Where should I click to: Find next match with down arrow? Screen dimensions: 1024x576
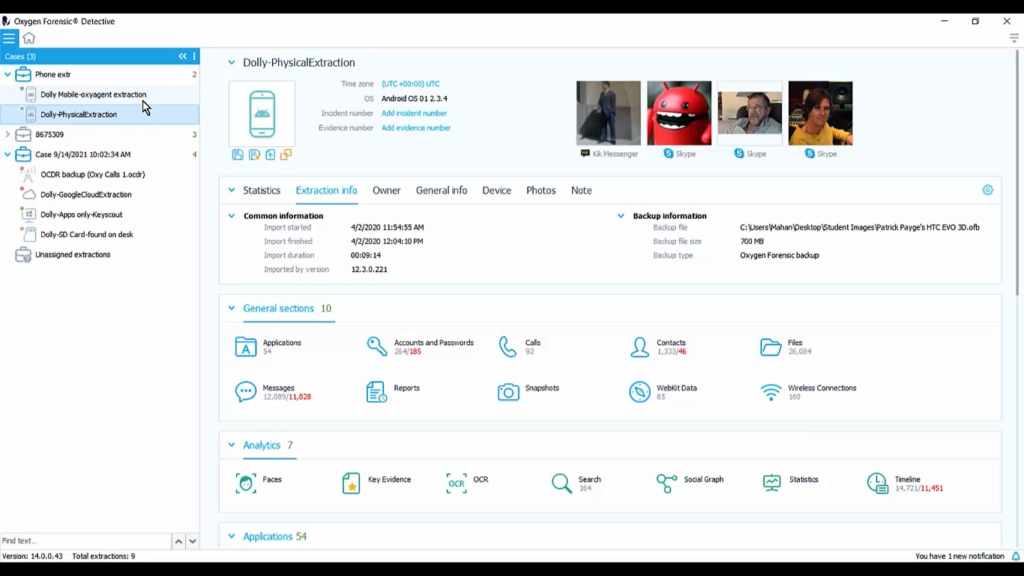(x=193, y=541)
